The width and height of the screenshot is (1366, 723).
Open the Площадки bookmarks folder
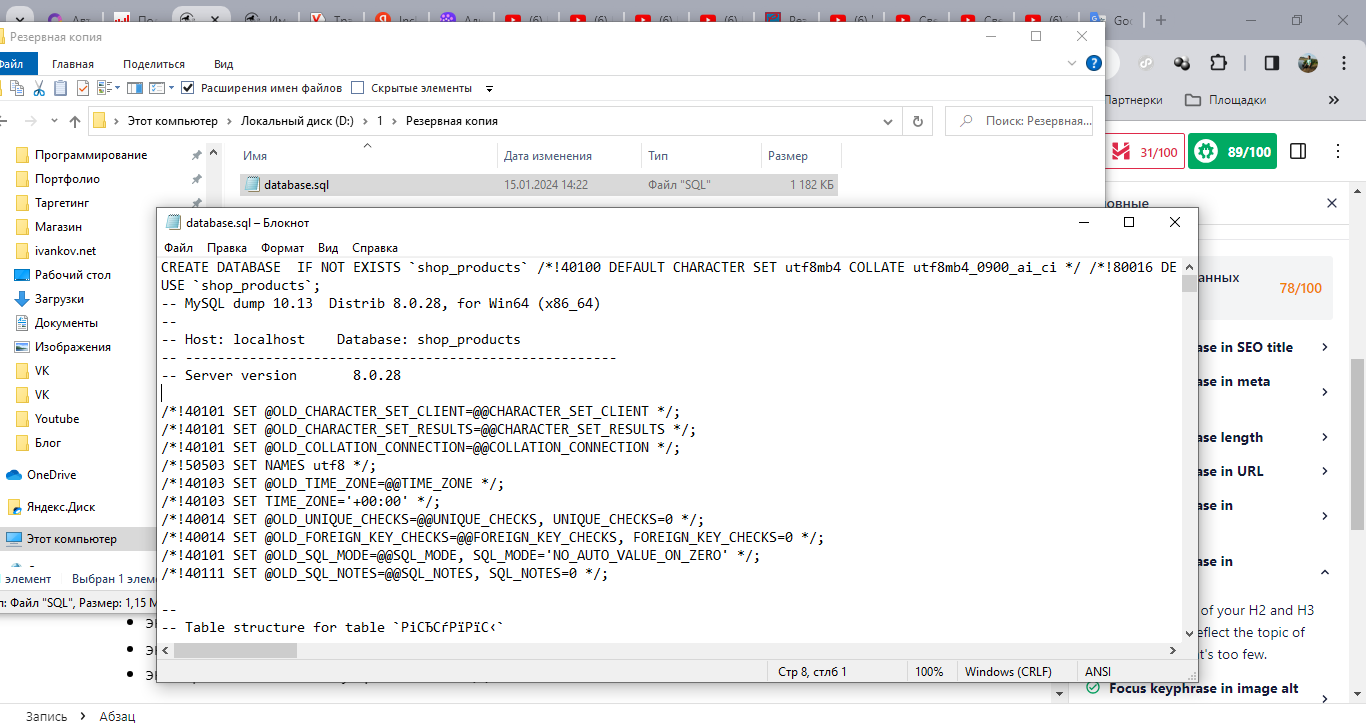[x=1226, y=100]
